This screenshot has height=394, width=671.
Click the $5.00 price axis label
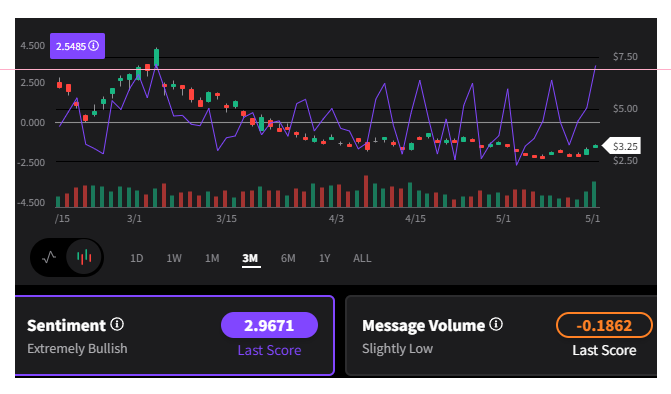[625, 109]
